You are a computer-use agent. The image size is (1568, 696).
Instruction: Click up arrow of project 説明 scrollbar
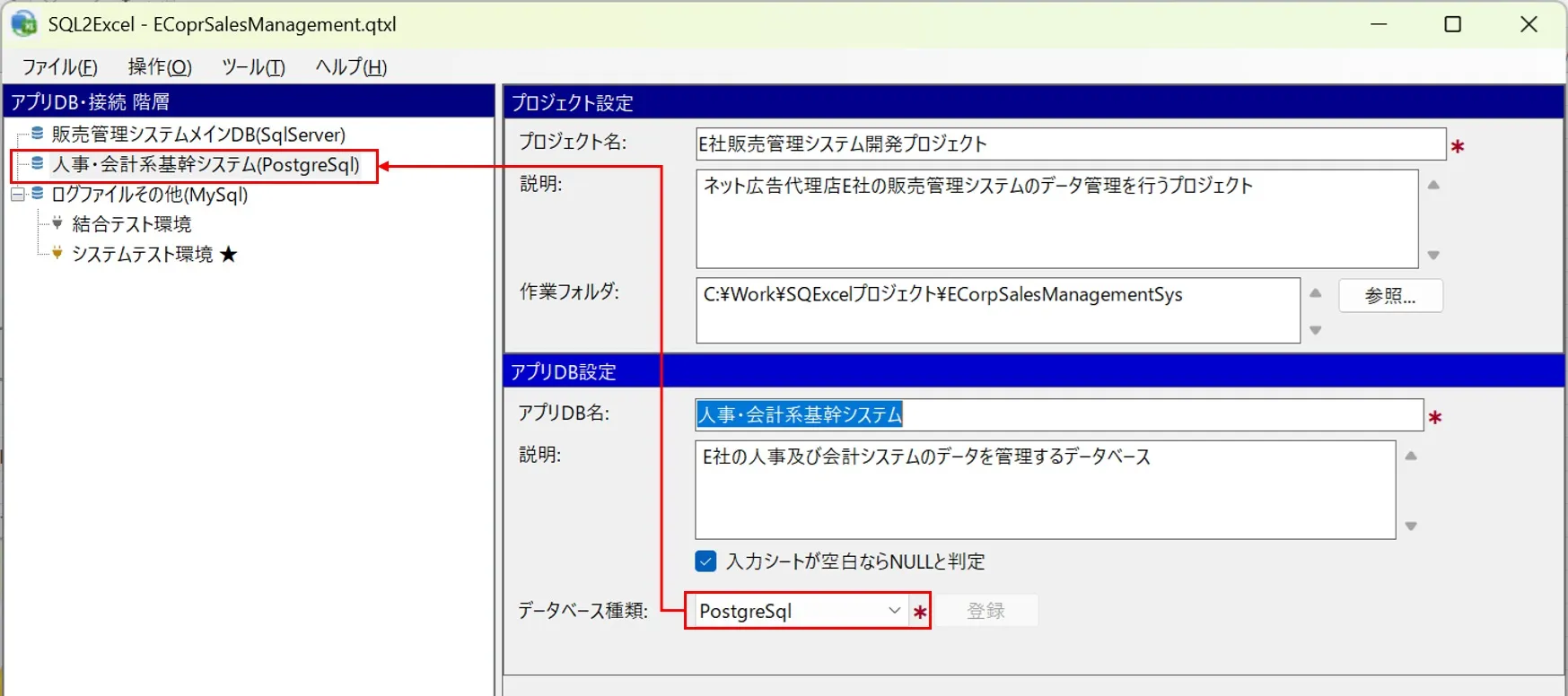[x=1433, y=185]
